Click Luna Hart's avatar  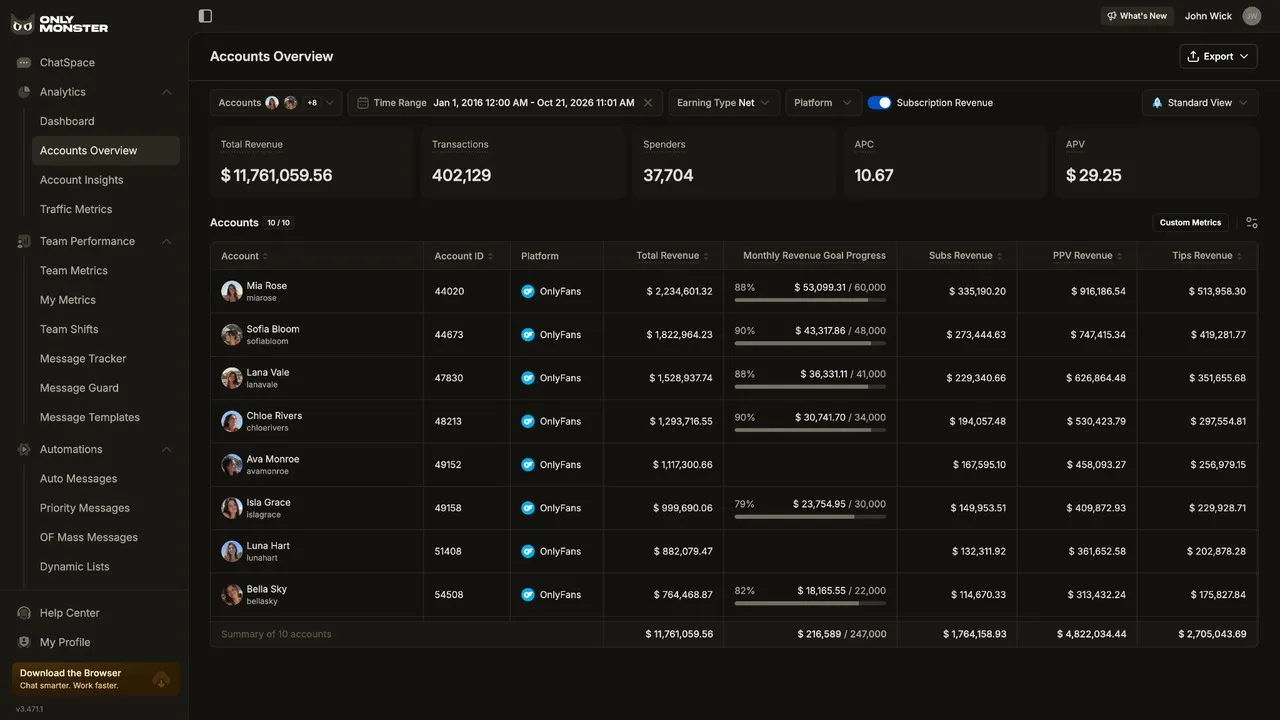coord(232,551)
